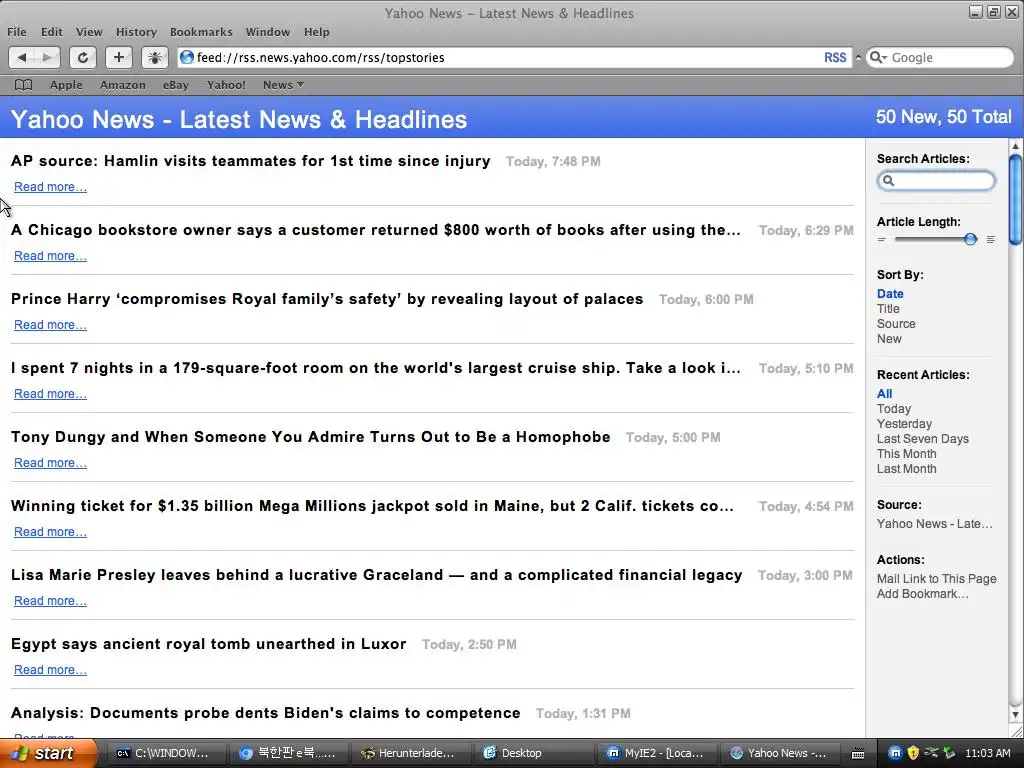Viewport: 1024px width, 768px height.
Task: Sort articles by New
Action: pyautogui.click(x=889, y=339)
